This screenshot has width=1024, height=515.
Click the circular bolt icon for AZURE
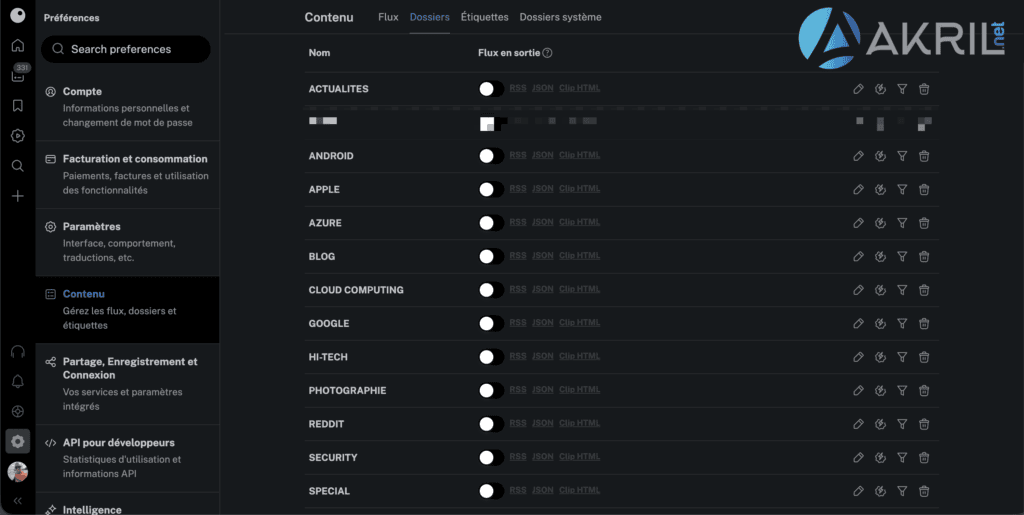tap(880, 223)
